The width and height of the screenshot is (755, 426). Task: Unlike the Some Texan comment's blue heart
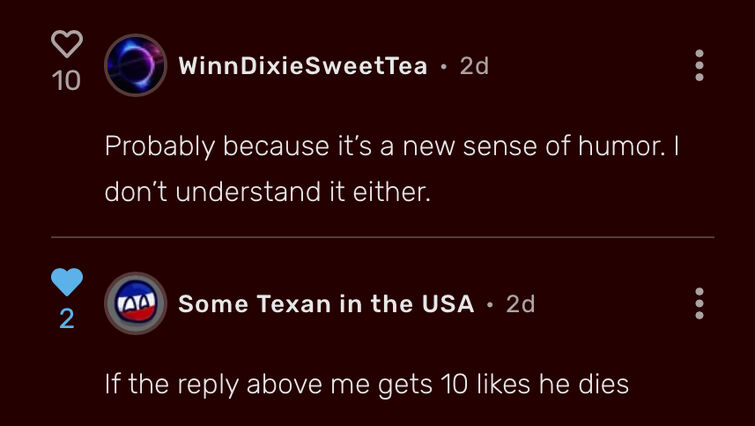[67, 282]
